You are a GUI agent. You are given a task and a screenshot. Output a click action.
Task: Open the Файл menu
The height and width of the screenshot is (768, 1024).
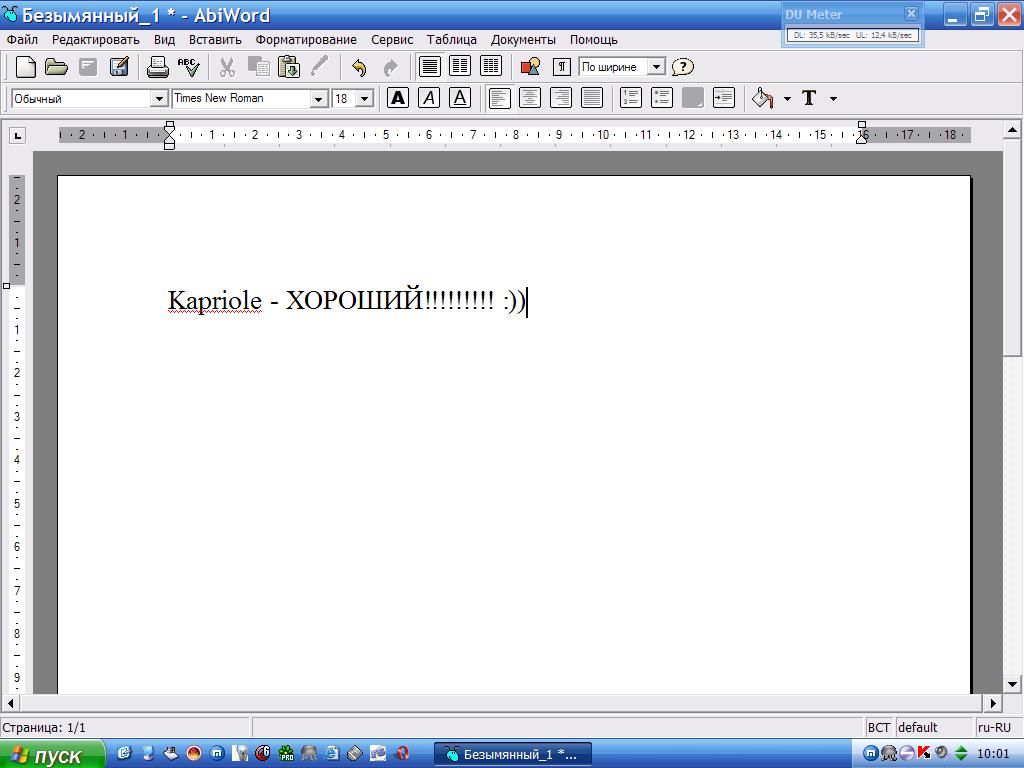tap(22, 40)
